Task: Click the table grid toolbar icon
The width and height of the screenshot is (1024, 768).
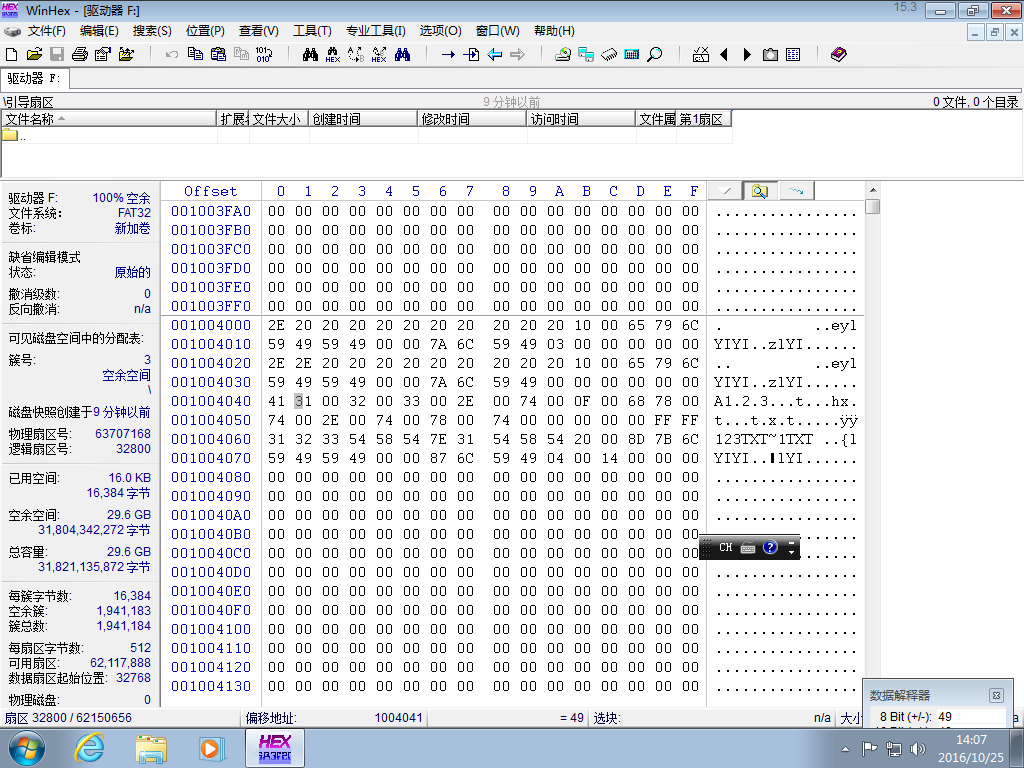Action: click(x=793, y=54)
